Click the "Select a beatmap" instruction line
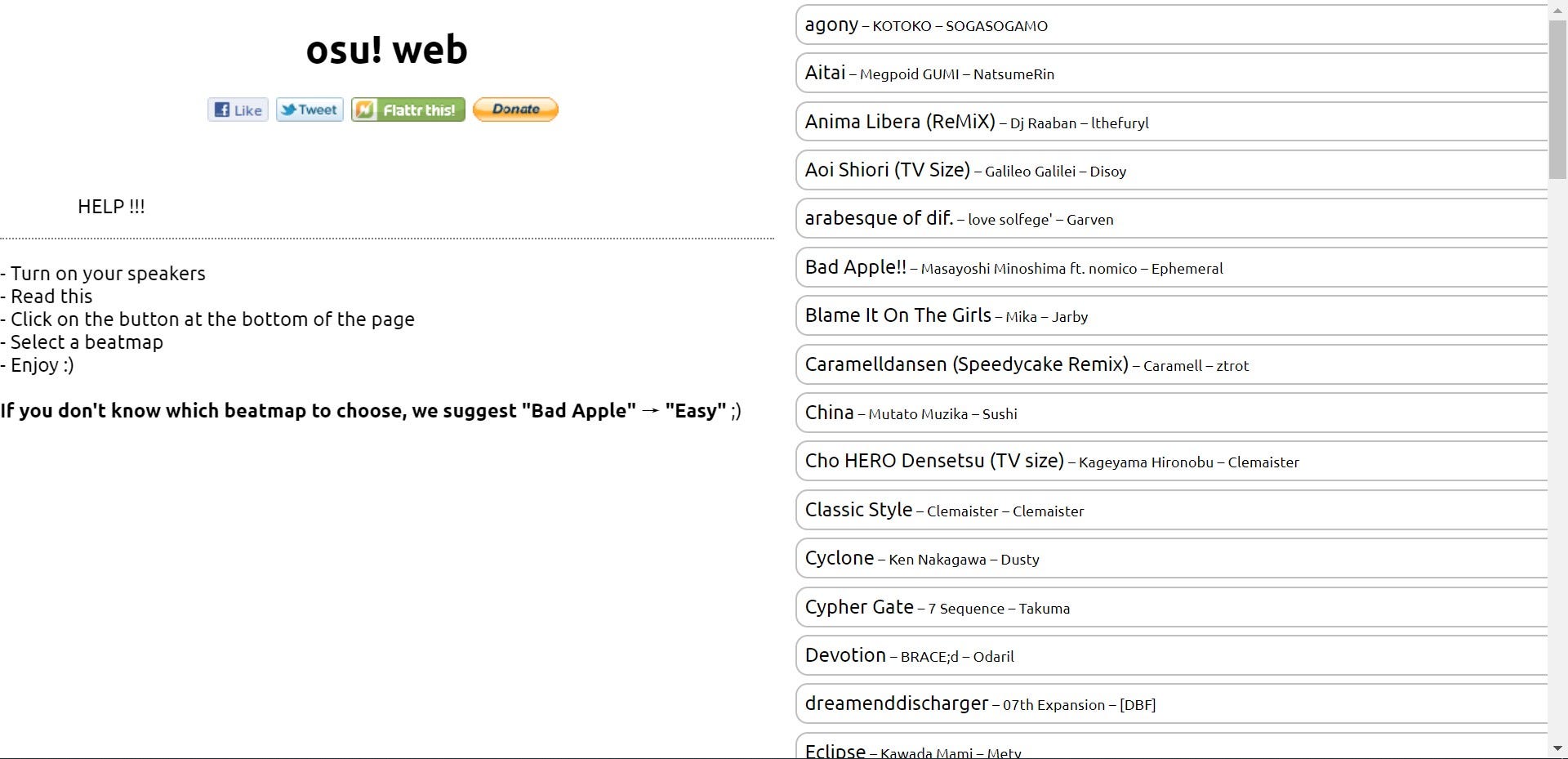 tap(82, 342)
